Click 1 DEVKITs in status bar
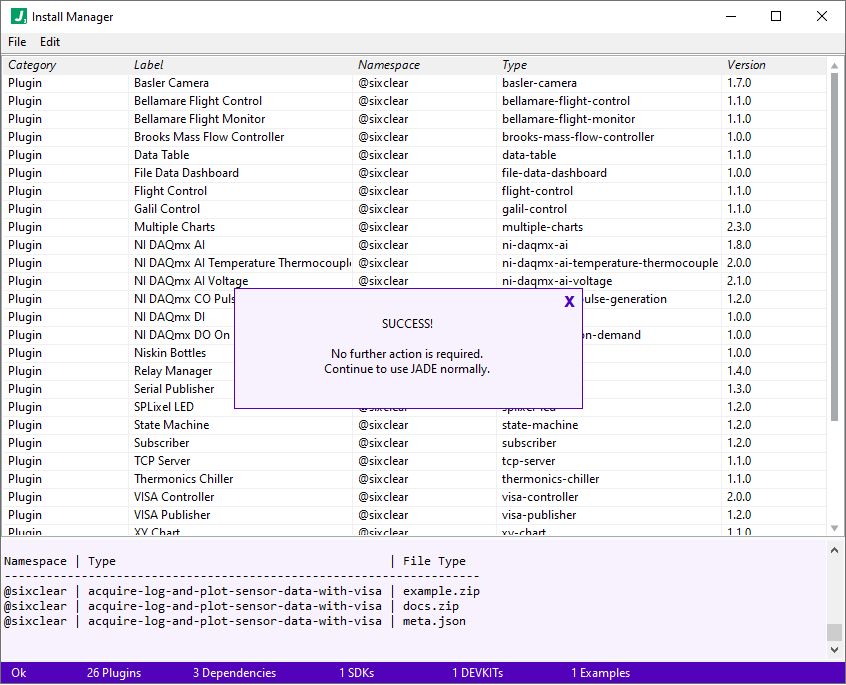Viewport: 846px width, 685px height. tap(477, 673)
